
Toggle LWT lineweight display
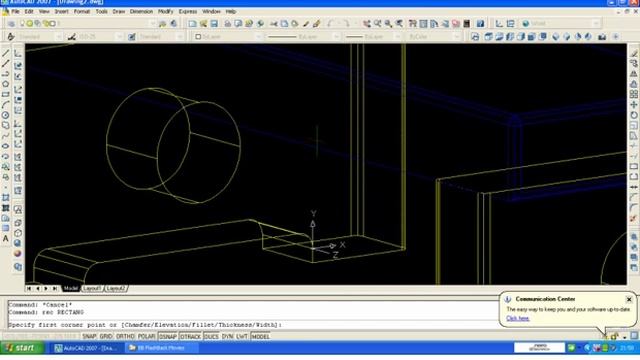click(x=242, y=337)
